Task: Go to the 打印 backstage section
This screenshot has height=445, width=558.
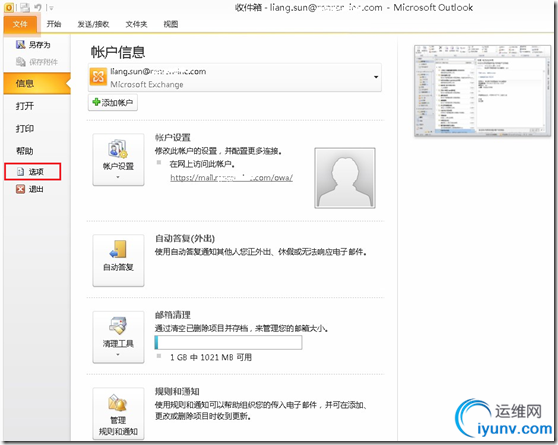Action: click(x=25, y=128)
